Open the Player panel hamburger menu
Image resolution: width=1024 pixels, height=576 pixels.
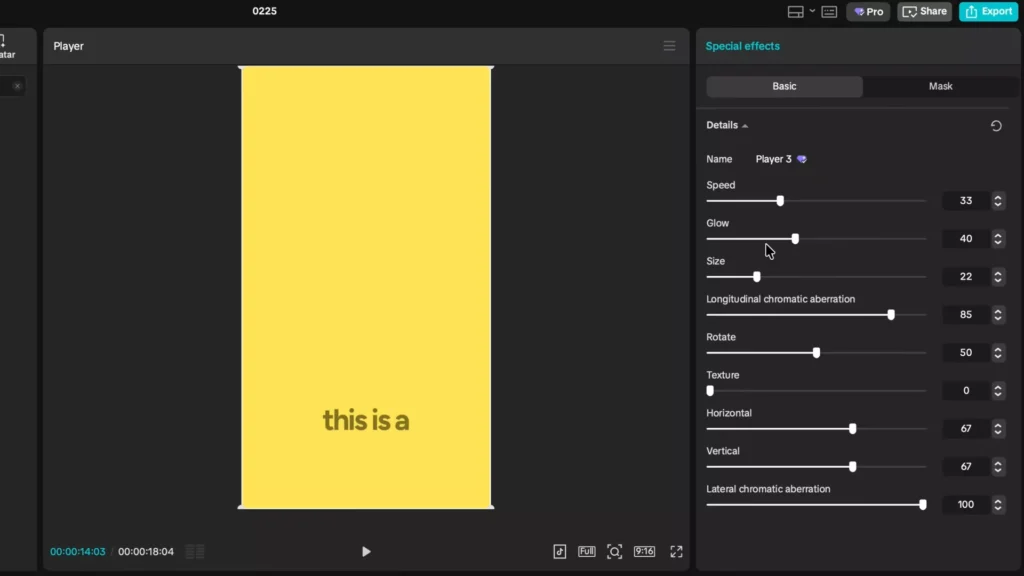pos(669,45)
